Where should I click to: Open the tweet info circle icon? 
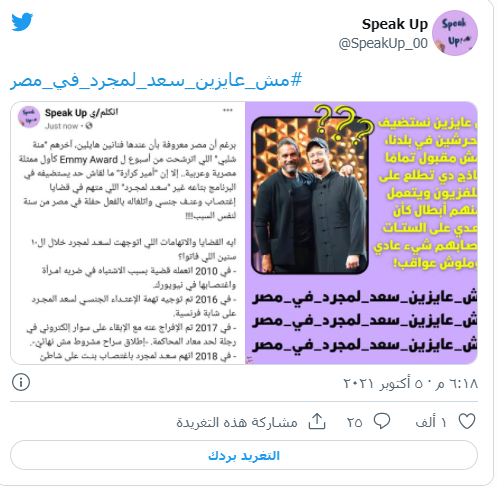[x=21, y=382]
